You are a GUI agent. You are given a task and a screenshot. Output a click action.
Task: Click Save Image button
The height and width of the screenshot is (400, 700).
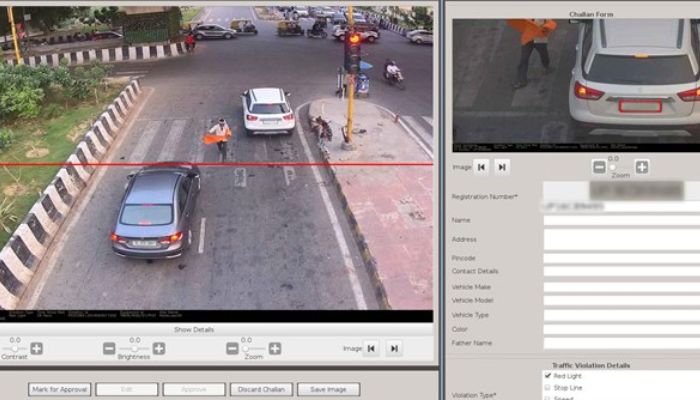point(328,389)
